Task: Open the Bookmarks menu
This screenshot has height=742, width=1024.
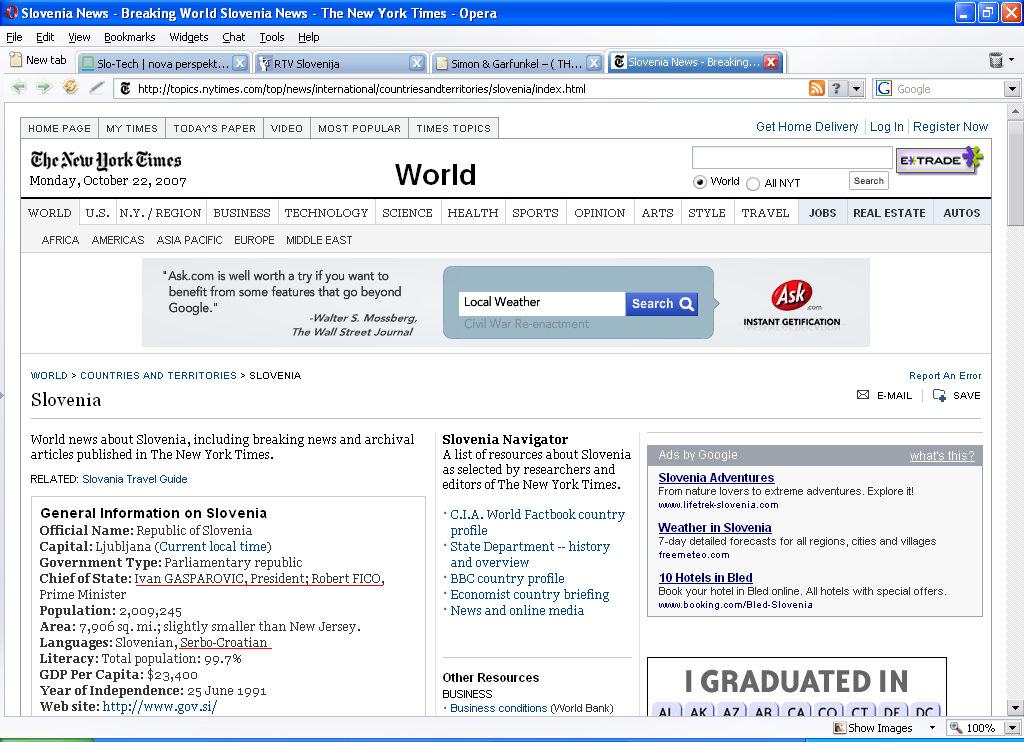Action: [129, 37]
